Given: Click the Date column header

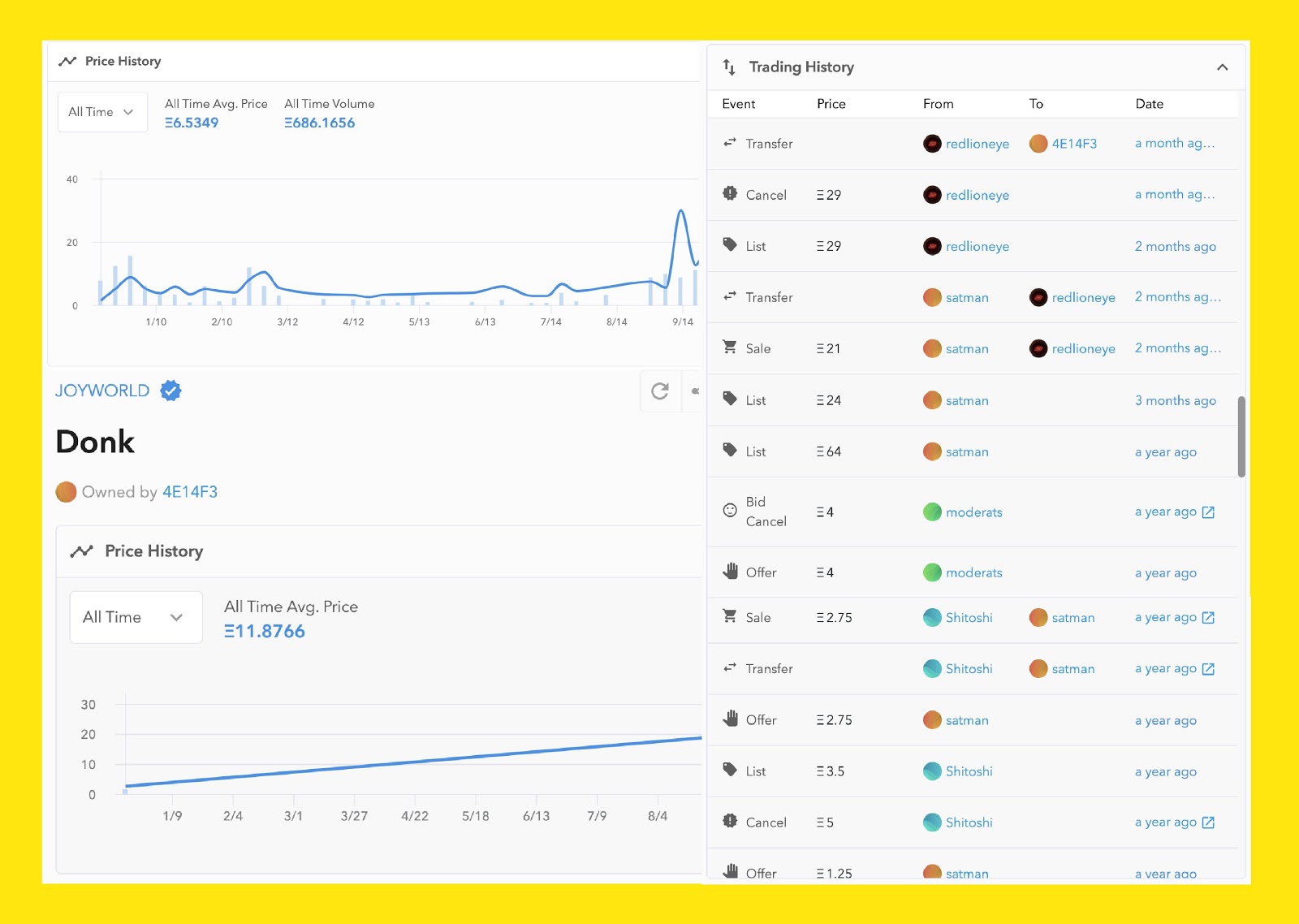Looking at the screenshot, I should (x=1149, y=104).
